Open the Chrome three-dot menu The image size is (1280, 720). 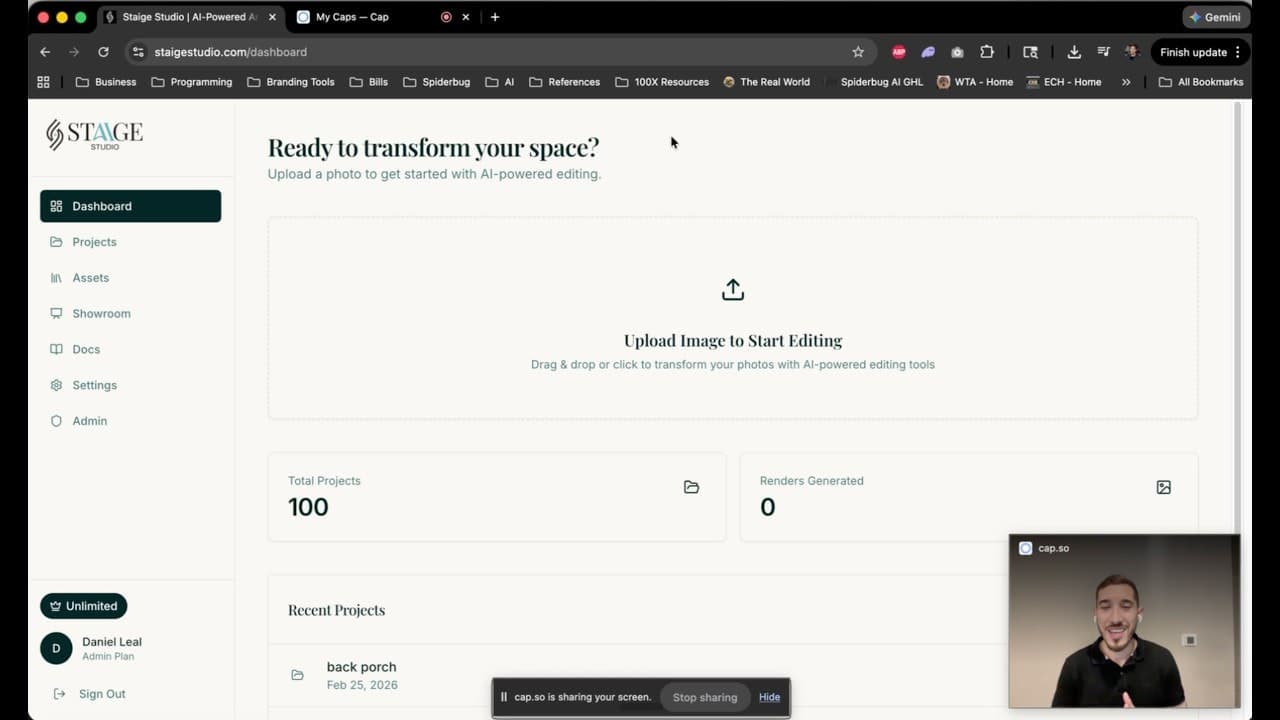[x=1240, y=52]
